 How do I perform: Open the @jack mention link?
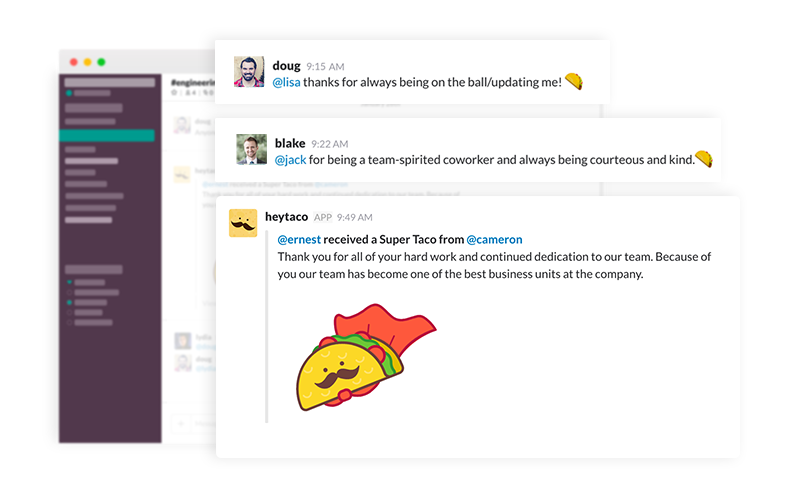point(290,160)
